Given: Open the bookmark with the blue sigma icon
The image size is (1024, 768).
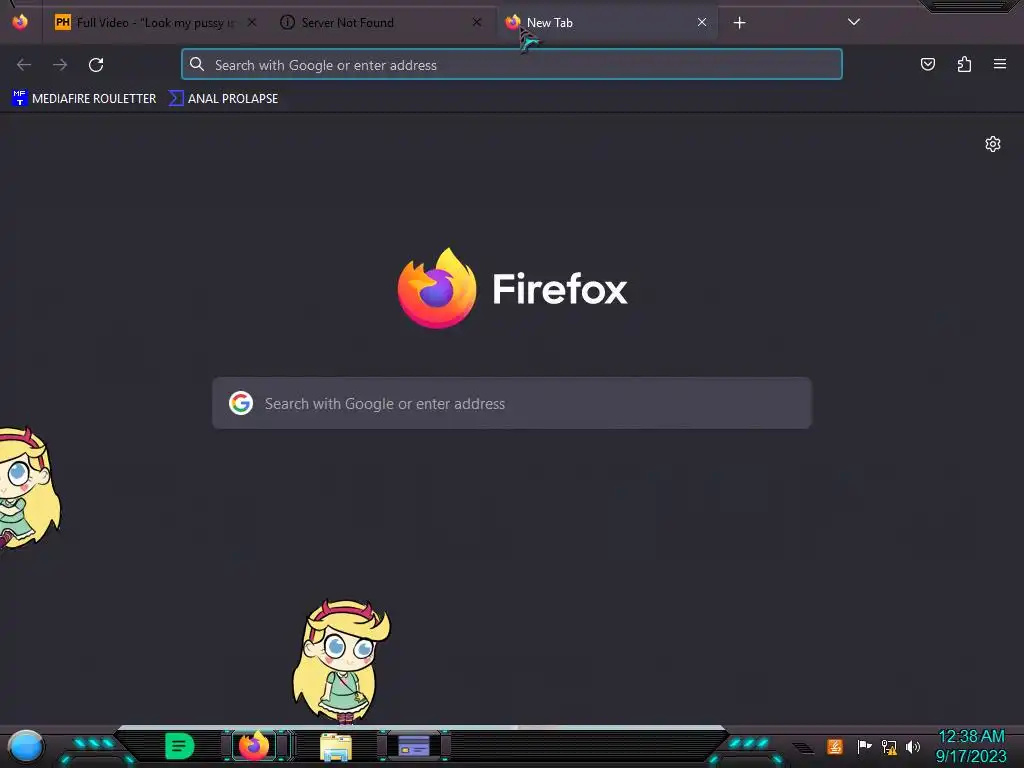Looking at the screenshot, I should 223,99.
